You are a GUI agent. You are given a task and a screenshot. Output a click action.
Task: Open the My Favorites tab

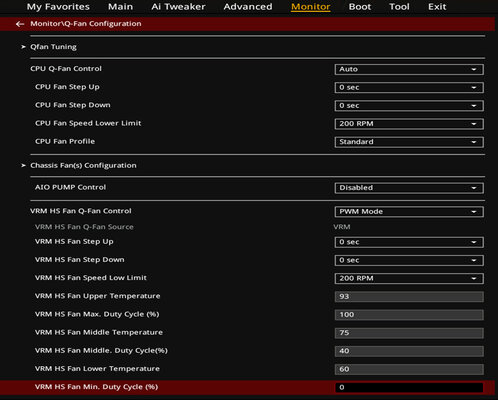(58, 7)
